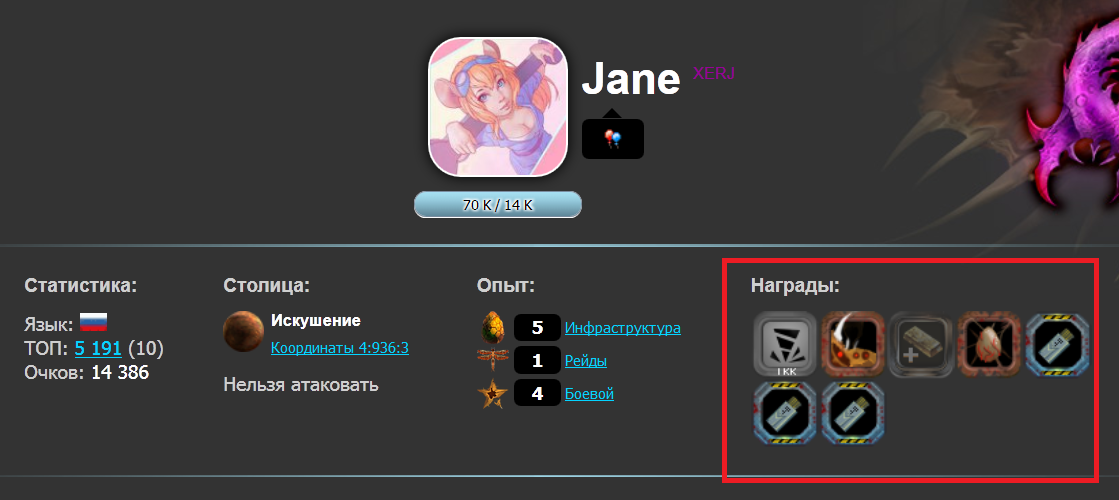
Task: Click the first USB award in second row
Action: [x=785, y=414]
